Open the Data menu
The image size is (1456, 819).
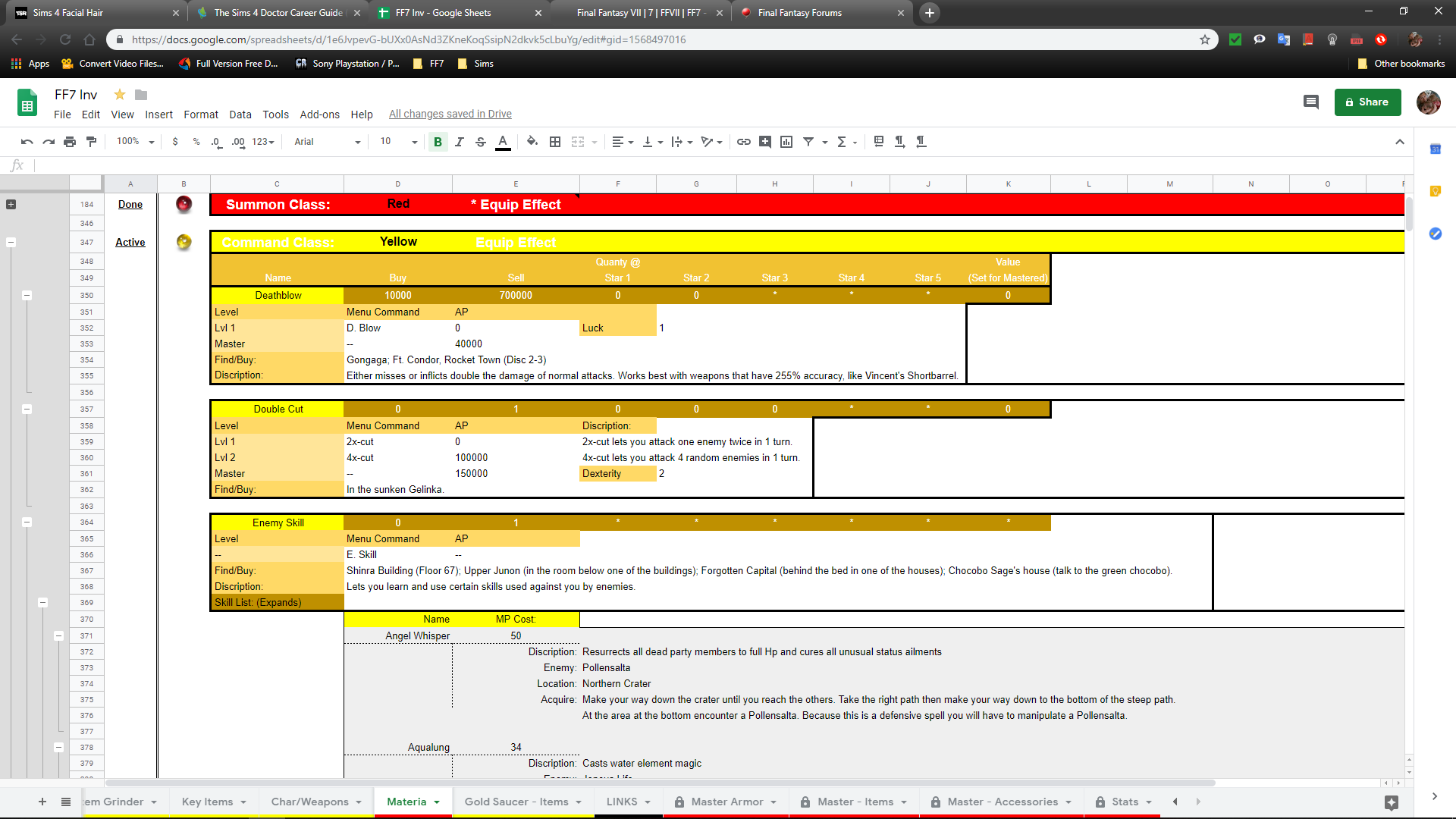[240, 115]
